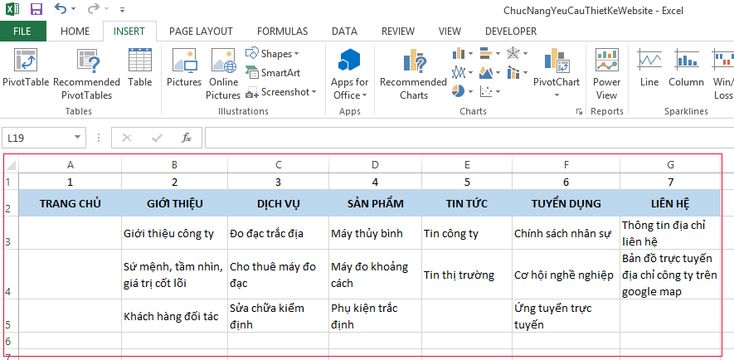
Task: Select cell 'Khách hàng đối tác'
Action: tap(175, 316)
